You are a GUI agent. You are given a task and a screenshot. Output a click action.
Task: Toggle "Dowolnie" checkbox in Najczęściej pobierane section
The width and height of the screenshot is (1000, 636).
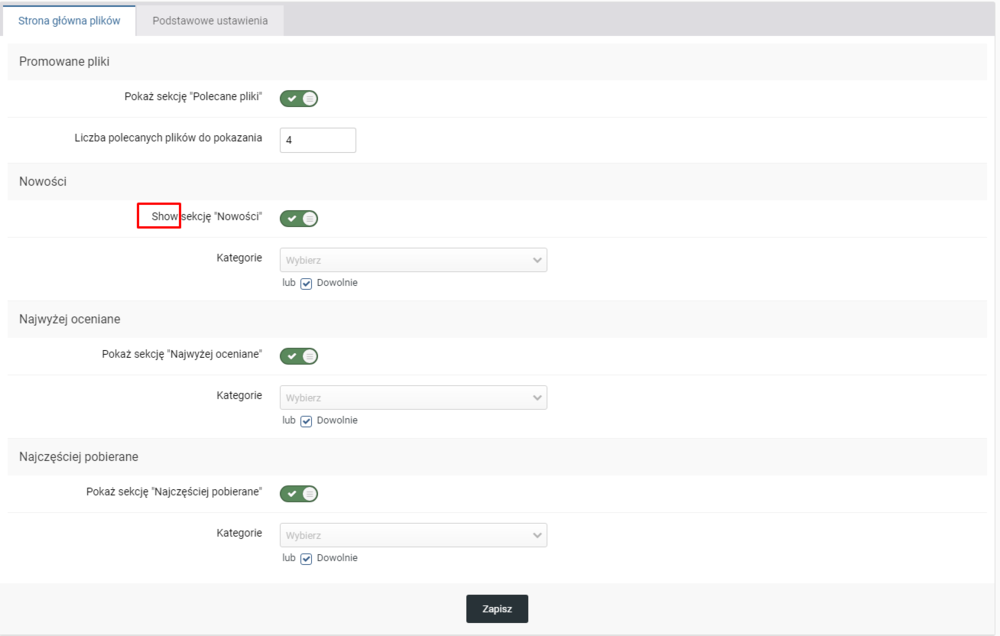[307, 558]
